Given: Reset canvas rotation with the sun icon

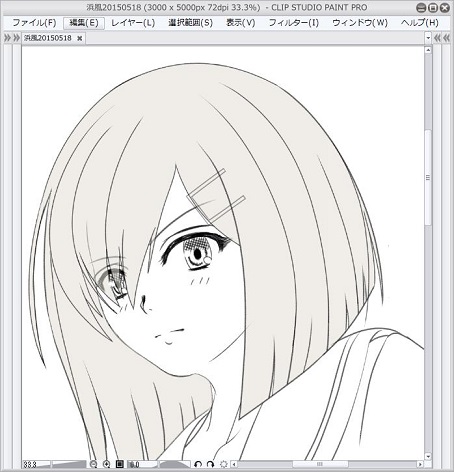Looking at the screenshot, I should [223, 464].
